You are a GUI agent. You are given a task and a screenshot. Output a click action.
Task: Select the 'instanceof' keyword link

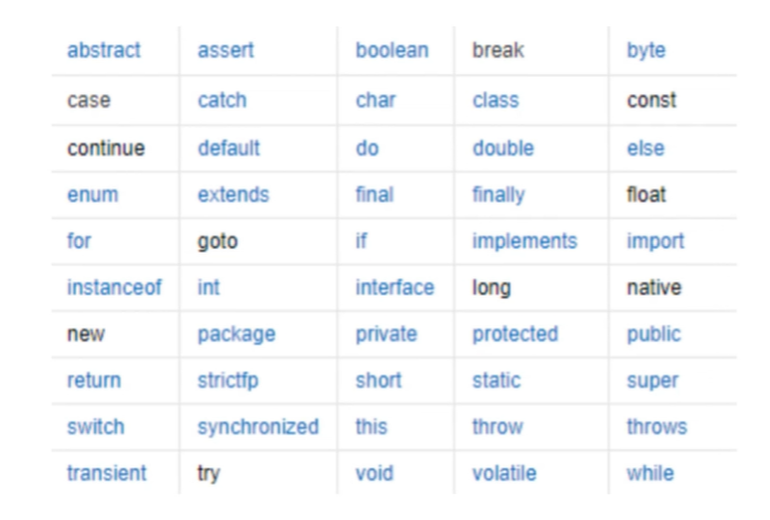click(114, 288)
